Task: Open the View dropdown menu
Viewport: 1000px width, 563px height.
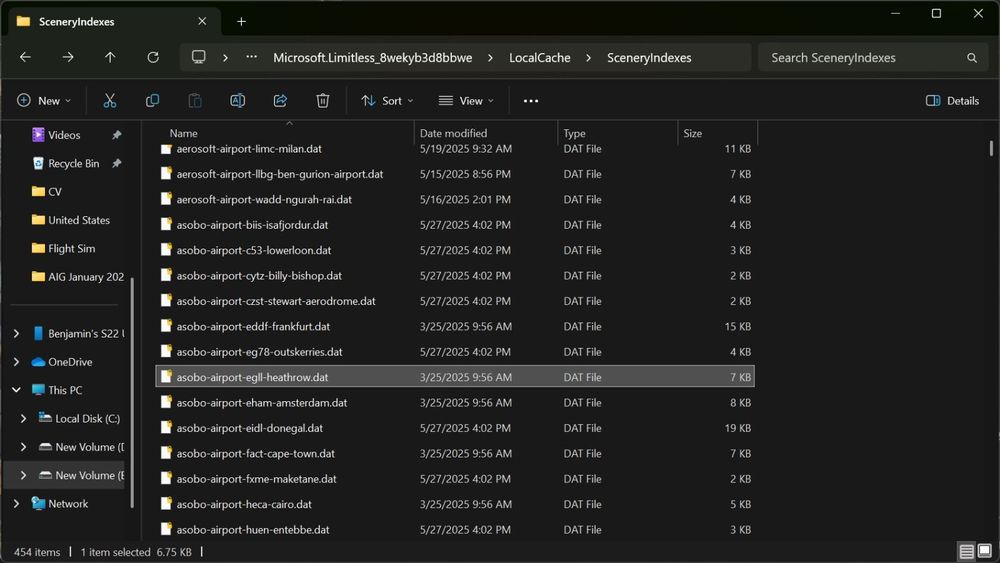Action: tap(466, 100)
